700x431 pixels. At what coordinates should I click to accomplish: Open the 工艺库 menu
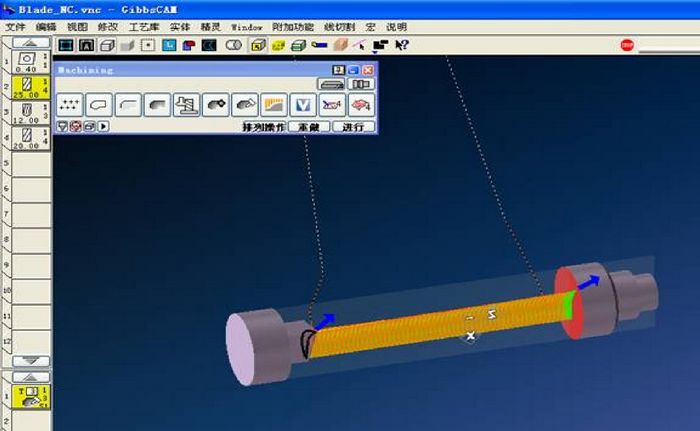coord(144,27)
